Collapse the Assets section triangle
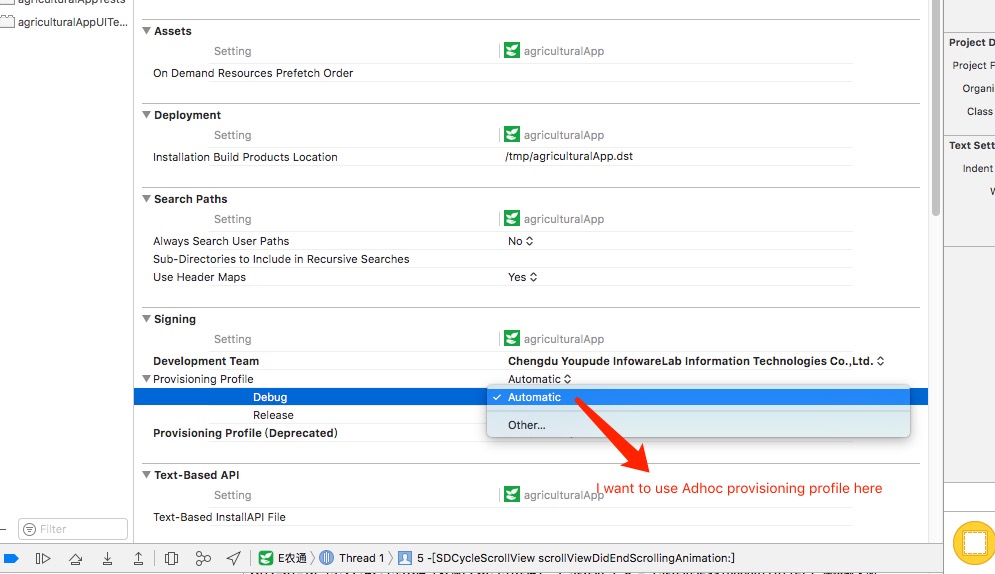 coord(147,30)
